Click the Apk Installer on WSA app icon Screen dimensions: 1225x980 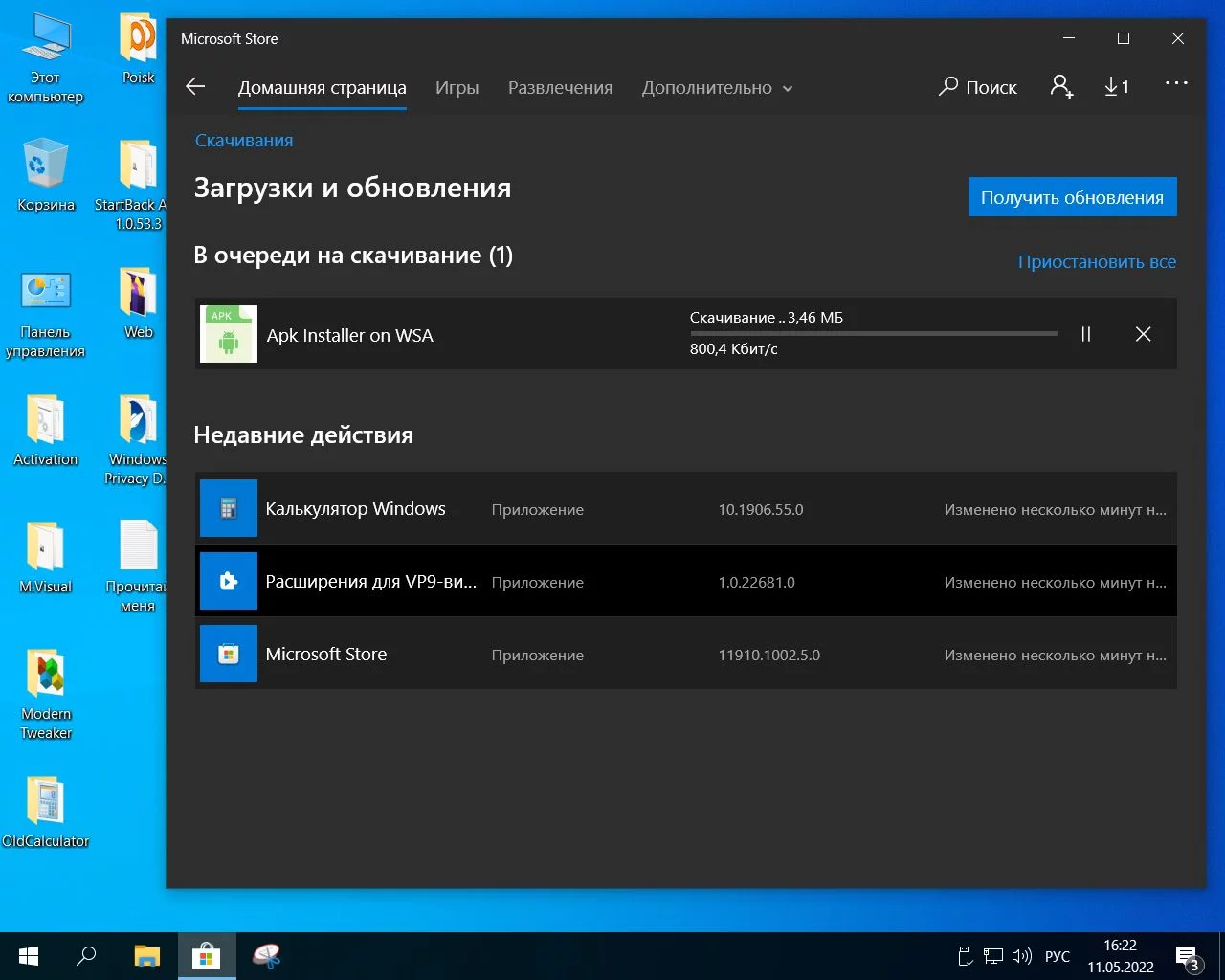click(229, 334)
